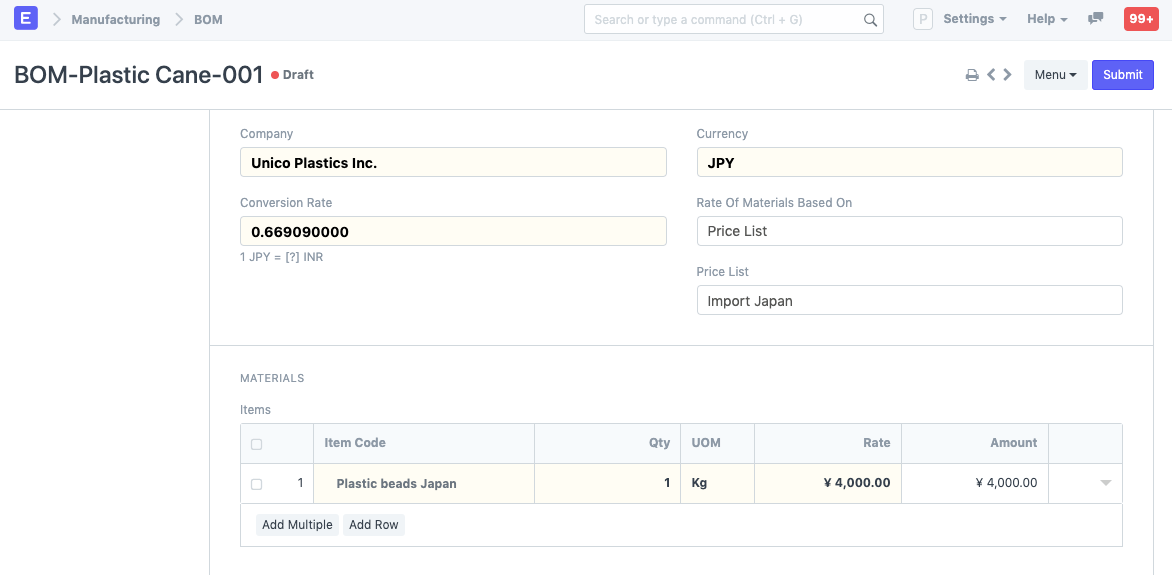The height and width of the screenshot is (575, 1172).
Task: Open the chat messages icon
Action: coord(1096,19)
